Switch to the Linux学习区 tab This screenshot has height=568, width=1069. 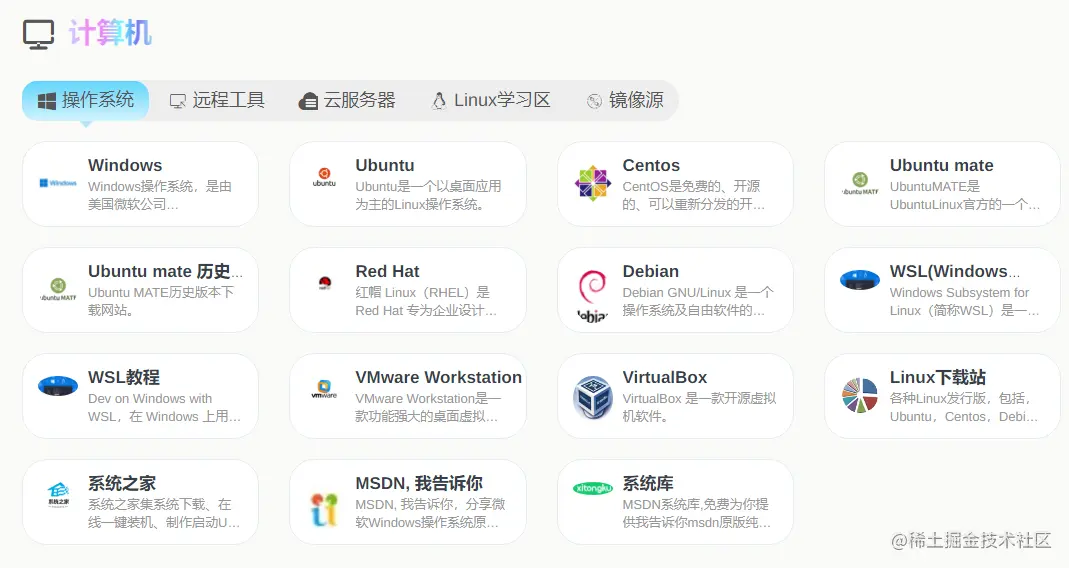tap(492, 100)
